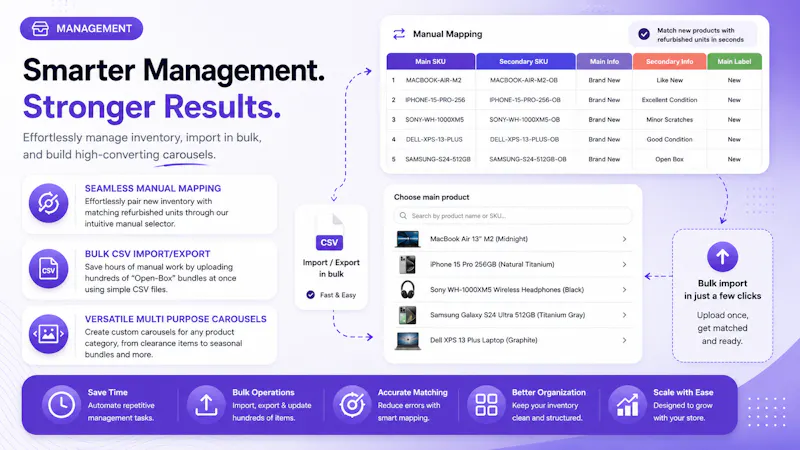
Task: Click Bulk import in just a few clicks text
Action: [x=722, y=289]
